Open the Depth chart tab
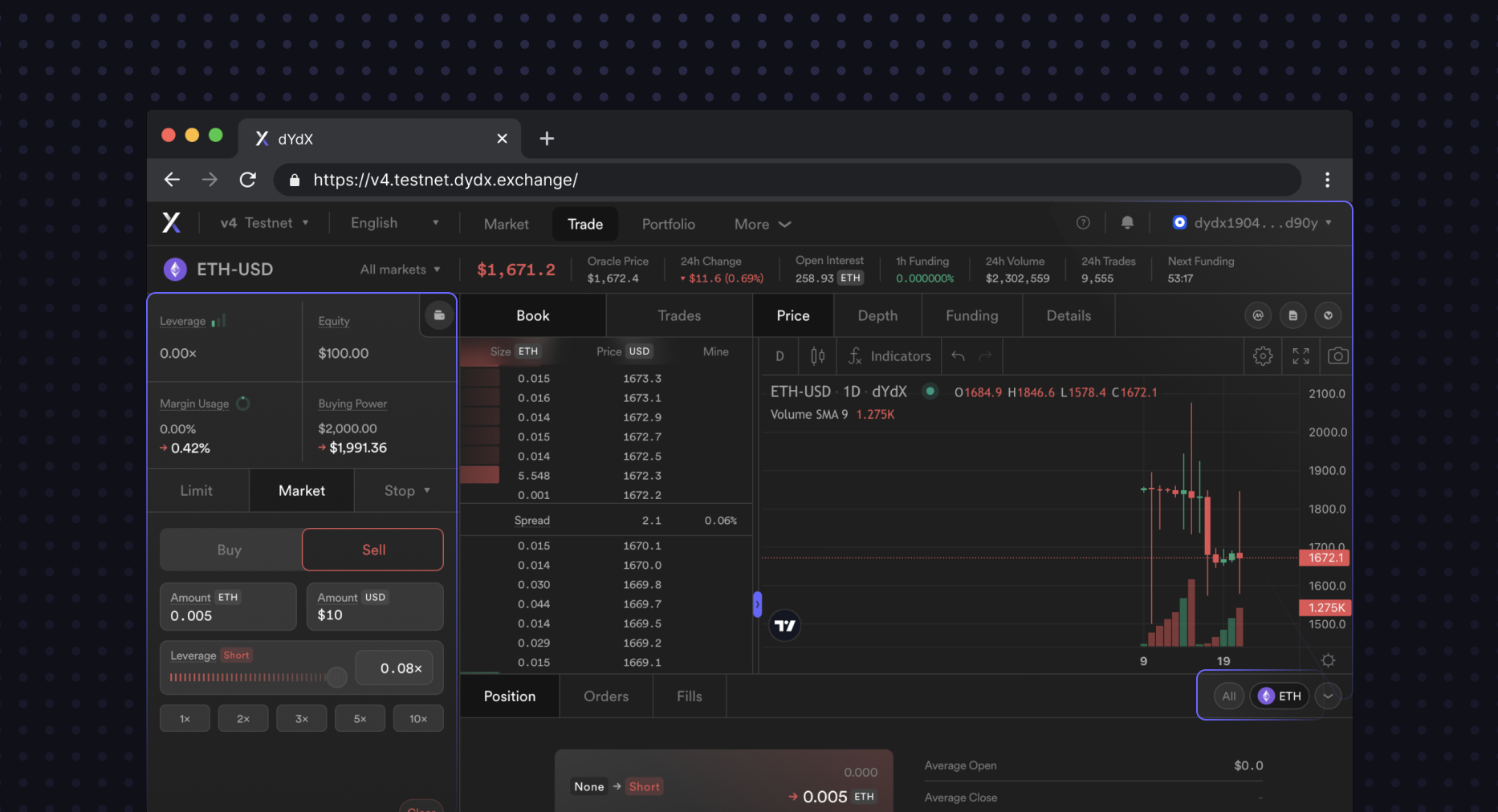Image resolution: width=1498 pixels, height=812 pixels. click(x=877, y=315)
